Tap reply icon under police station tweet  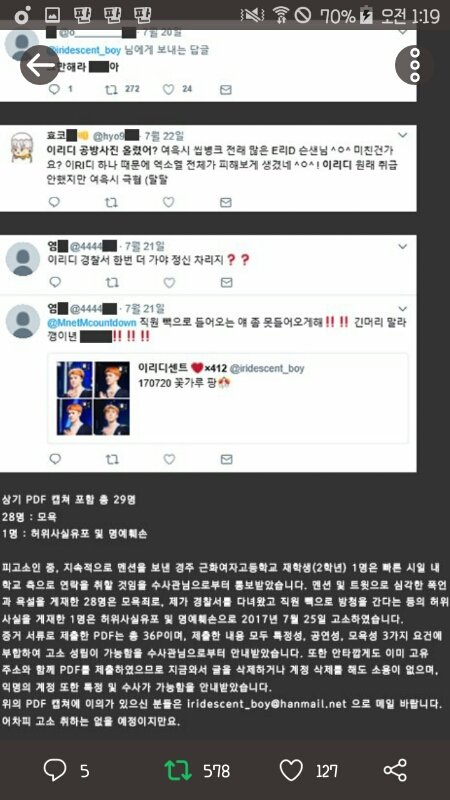[x=55, y=282]
